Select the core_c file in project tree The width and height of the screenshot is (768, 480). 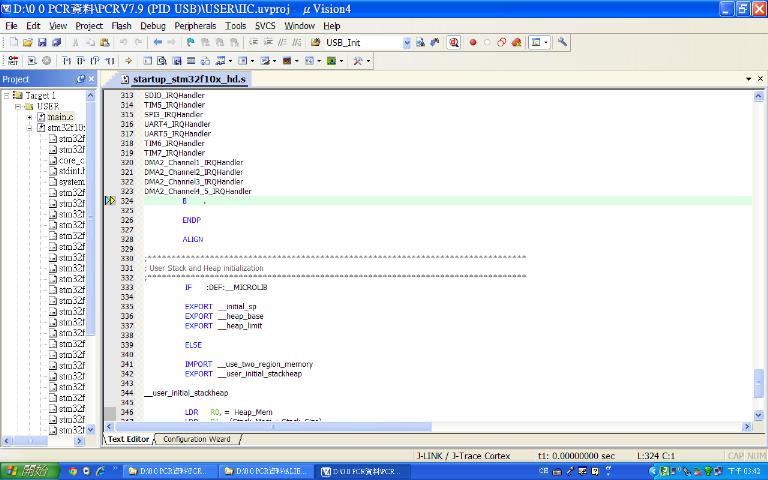(72, 160)
